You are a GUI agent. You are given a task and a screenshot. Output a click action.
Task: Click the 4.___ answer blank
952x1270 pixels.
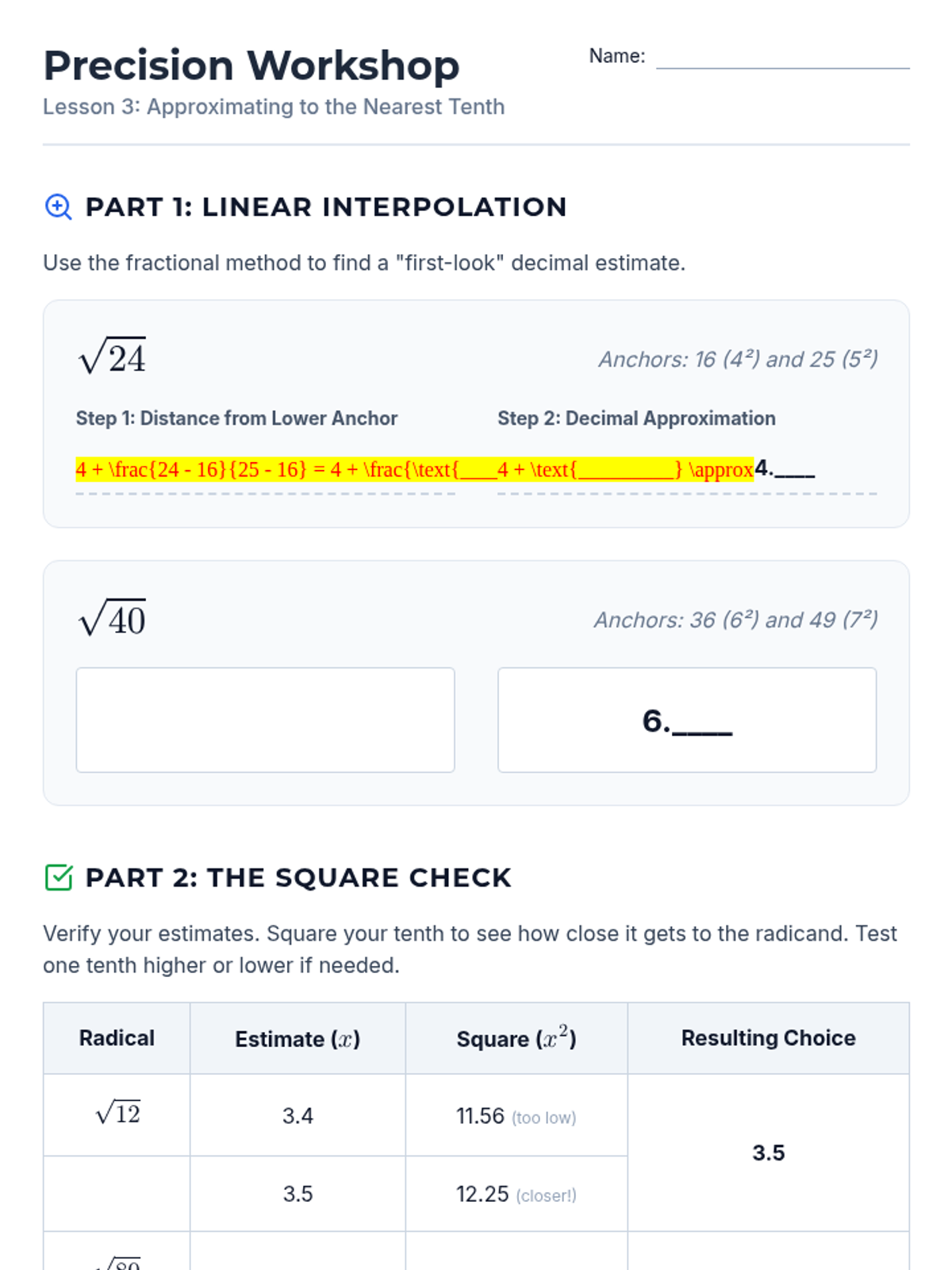point(785,469)
